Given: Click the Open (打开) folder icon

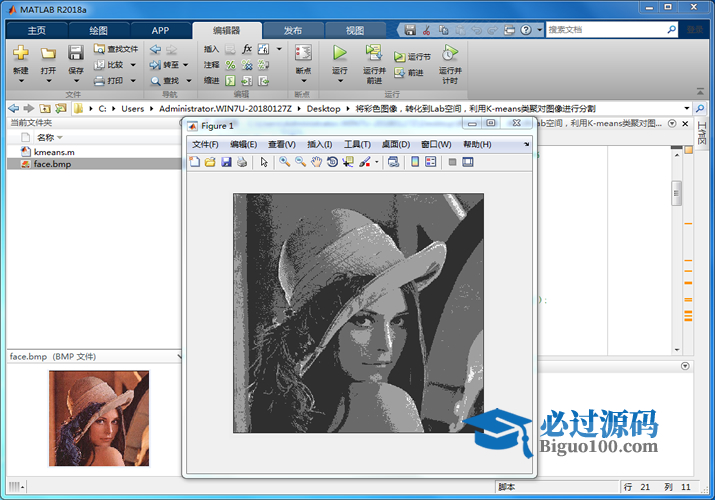Looking at the screenshot, I should pyautogui.click(x=48, y=53).
